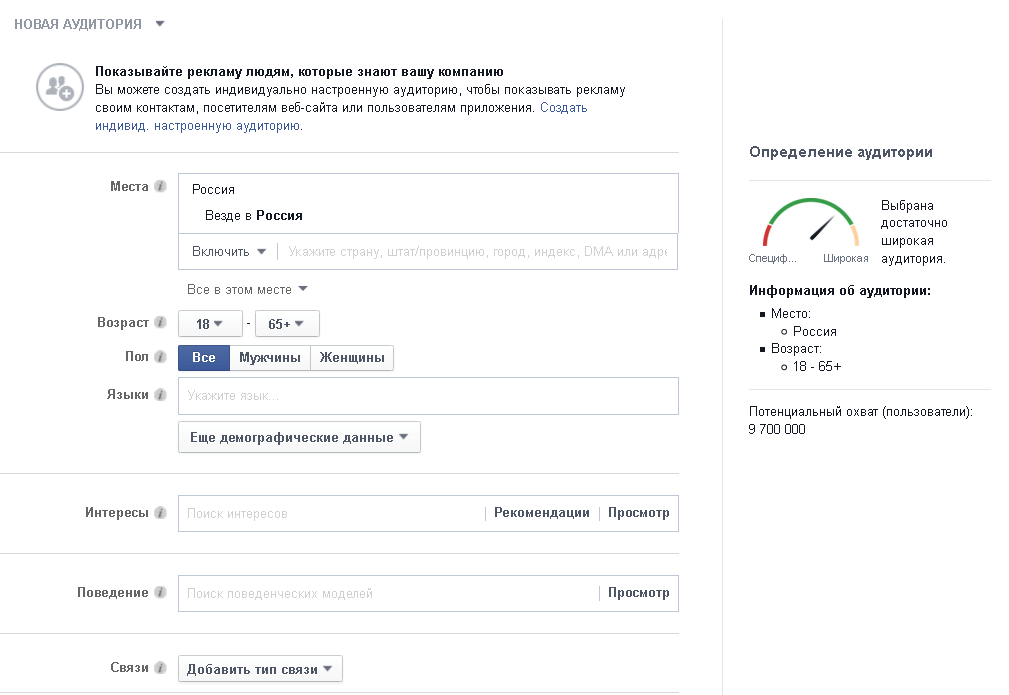Open the Новая аудитория menu
Image resolution: width=1009 pixels, height=695 pixels.
(88, 24)
